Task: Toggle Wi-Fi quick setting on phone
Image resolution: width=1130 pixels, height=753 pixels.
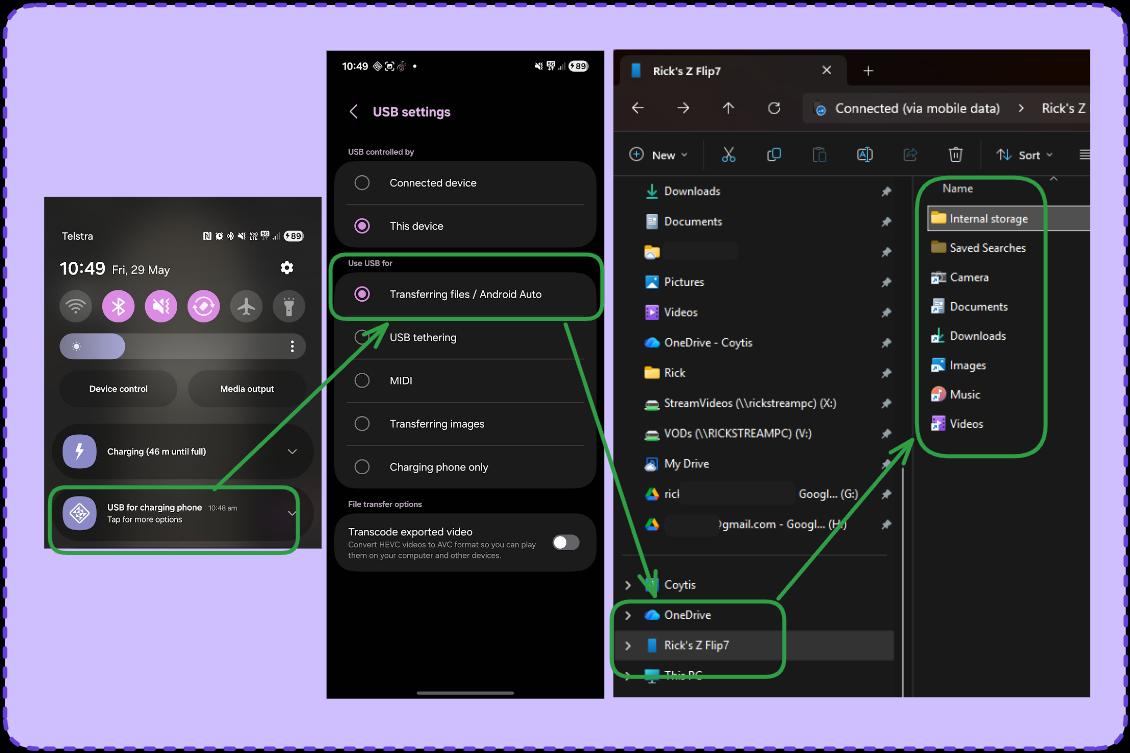Action: click(76, 306)
